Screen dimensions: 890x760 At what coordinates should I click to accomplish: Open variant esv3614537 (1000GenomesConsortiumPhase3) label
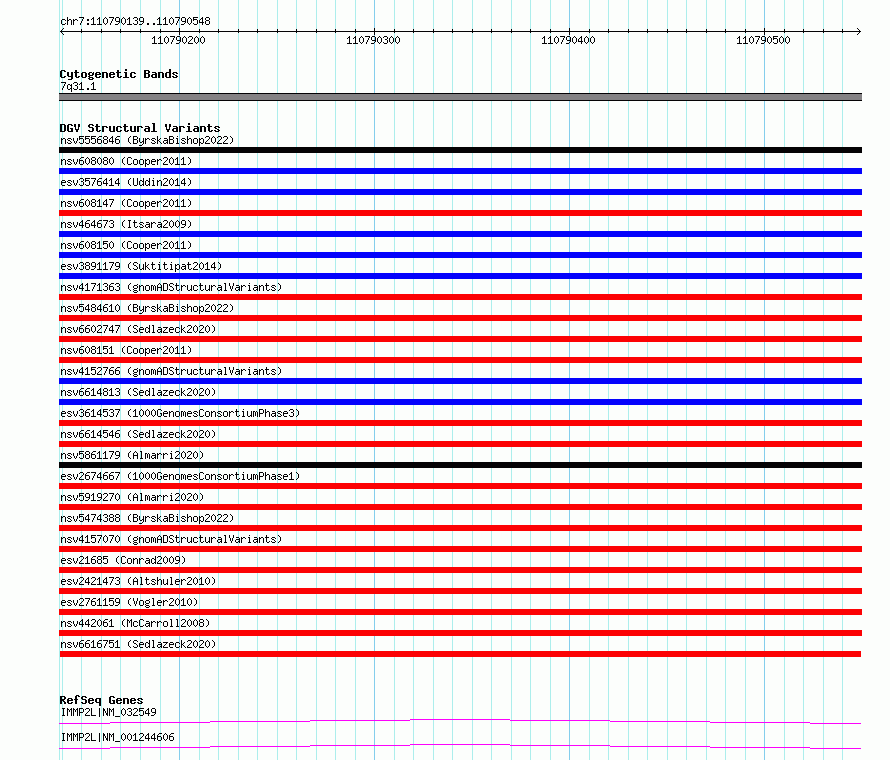(x=180, y=413)
